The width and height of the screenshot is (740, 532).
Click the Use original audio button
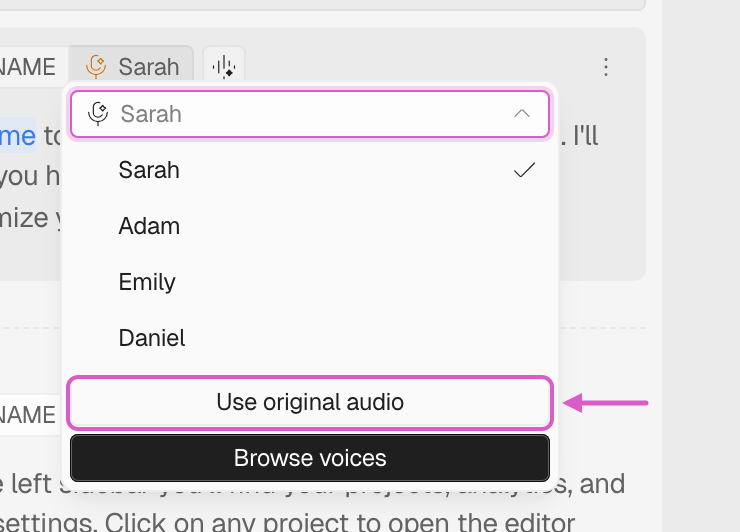(x=310, y=403)
